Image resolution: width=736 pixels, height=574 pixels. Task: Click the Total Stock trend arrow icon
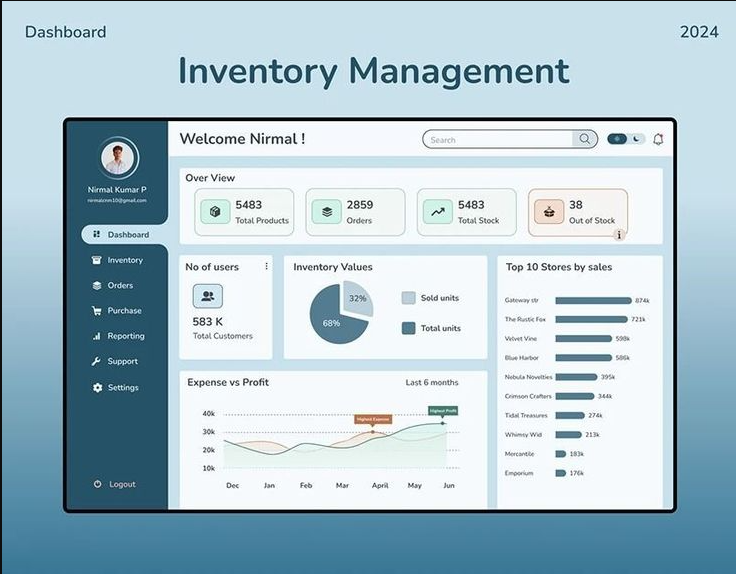point(437,212)
